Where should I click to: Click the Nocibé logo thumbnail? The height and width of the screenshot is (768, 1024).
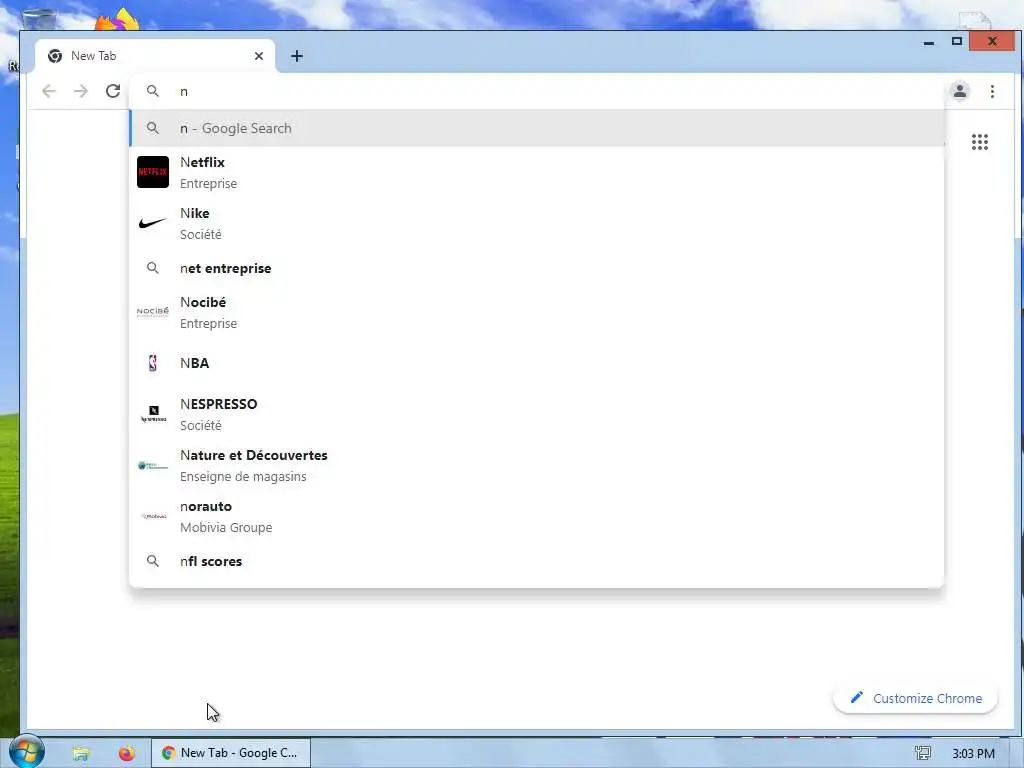tap(153, 312)
